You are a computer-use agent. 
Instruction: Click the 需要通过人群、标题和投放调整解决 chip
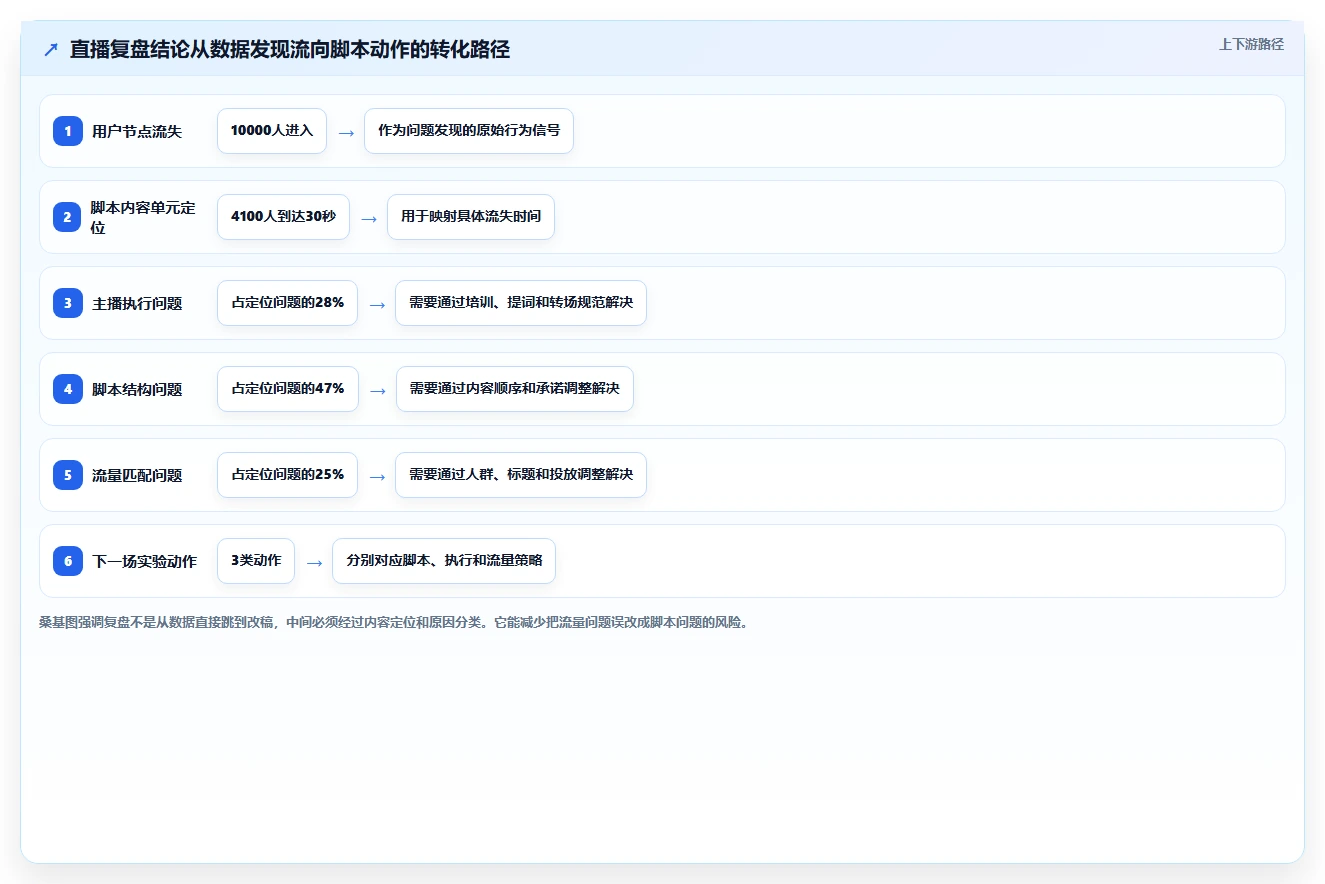521,475
